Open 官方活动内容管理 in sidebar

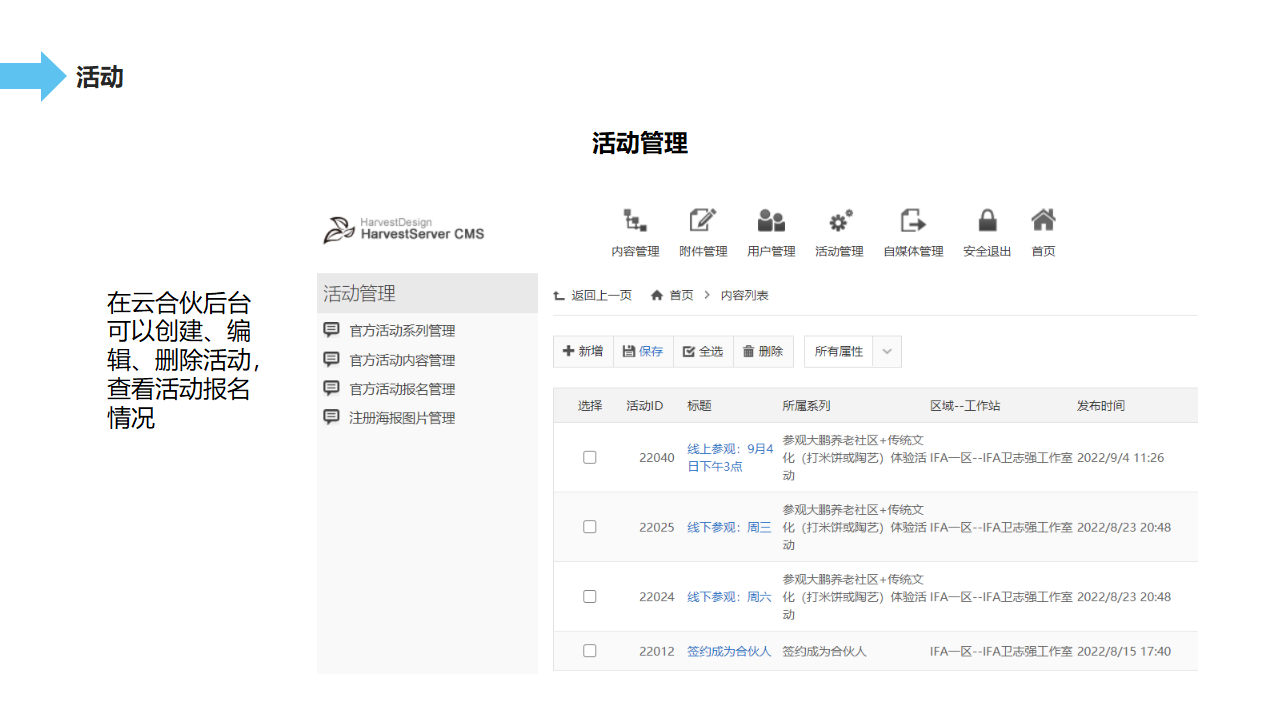coord(402,360)
